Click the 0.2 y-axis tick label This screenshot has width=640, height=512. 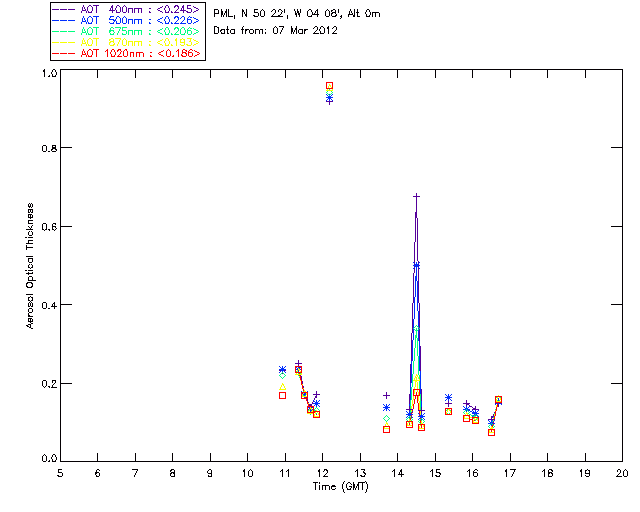pos(49,384)
